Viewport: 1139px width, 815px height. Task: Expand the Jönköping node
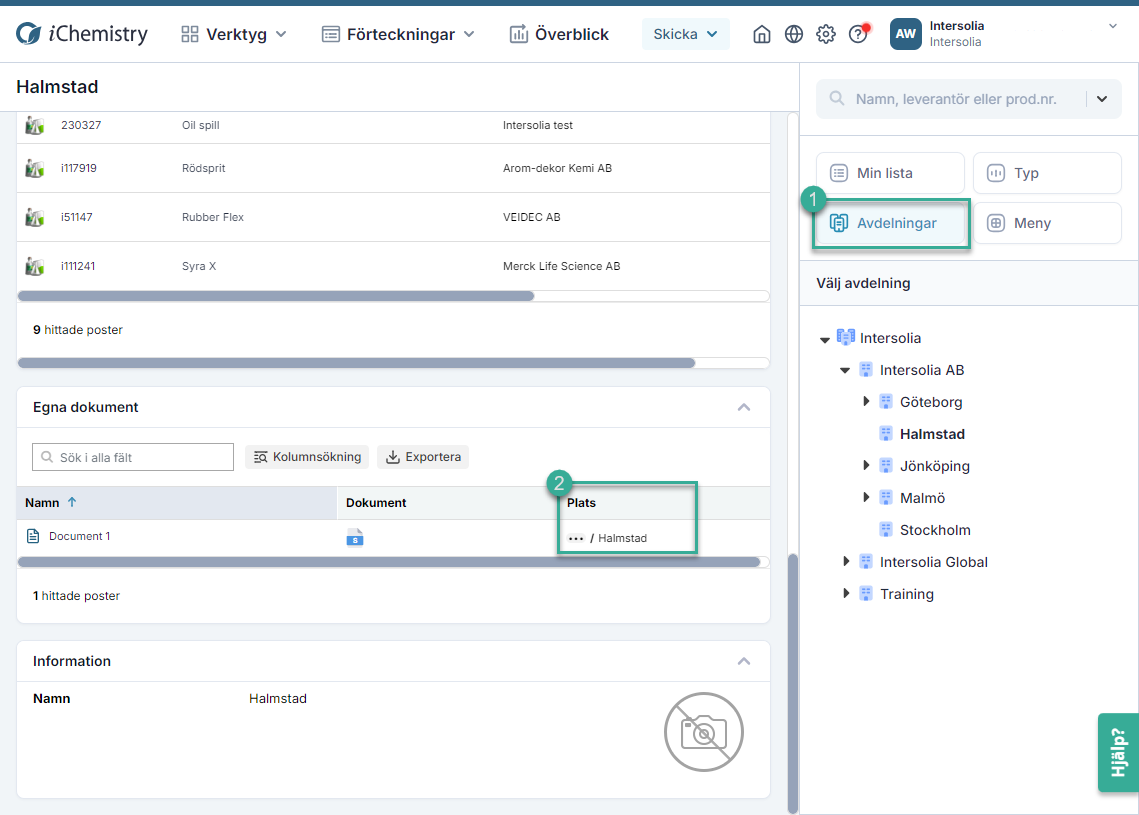click(866, 465)
